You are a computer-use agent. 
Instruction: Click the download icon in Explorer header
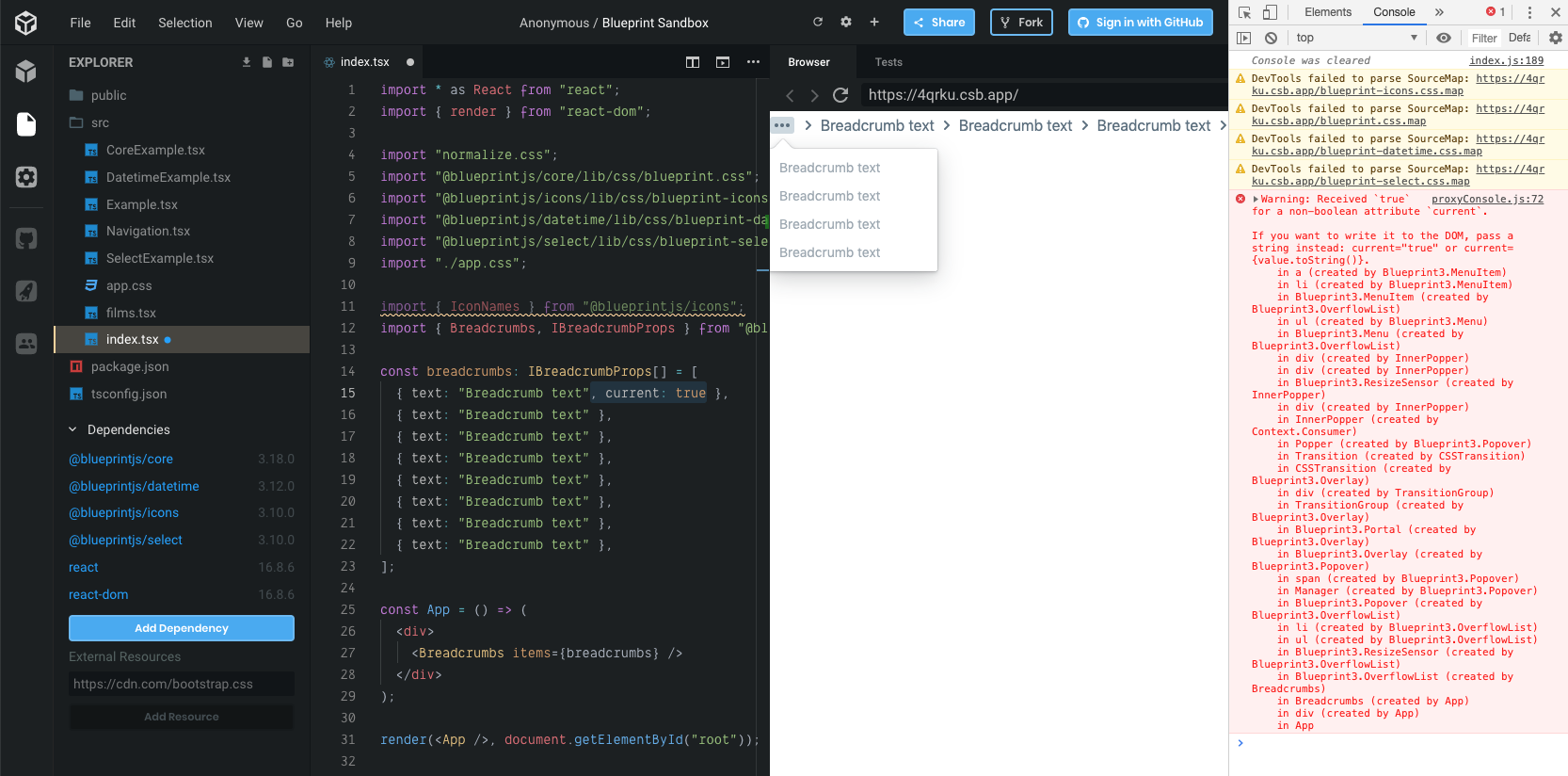247,62
